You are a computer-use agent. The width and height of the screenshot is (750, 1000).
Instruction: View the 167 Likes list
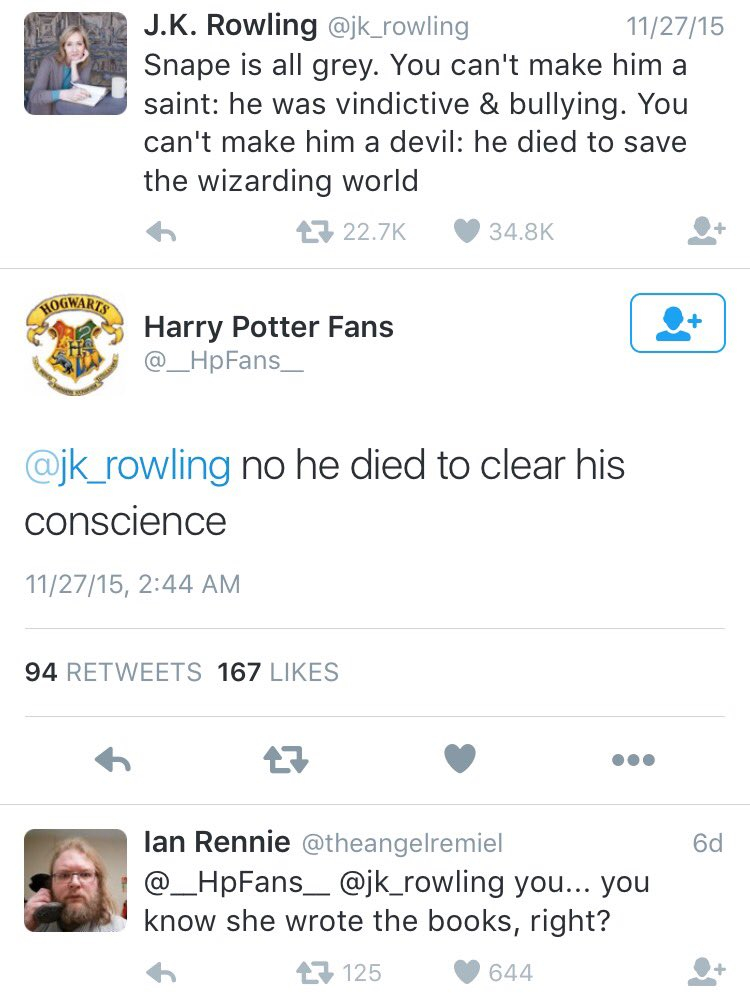(x=278, y=672)
